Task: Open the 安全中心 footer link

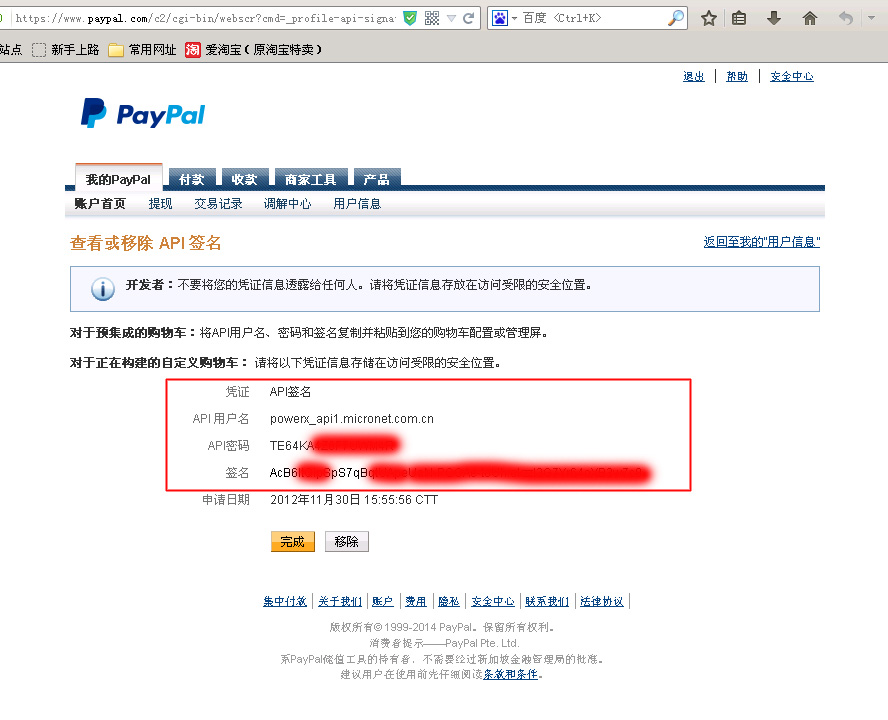Action: [x=493, y=601]
